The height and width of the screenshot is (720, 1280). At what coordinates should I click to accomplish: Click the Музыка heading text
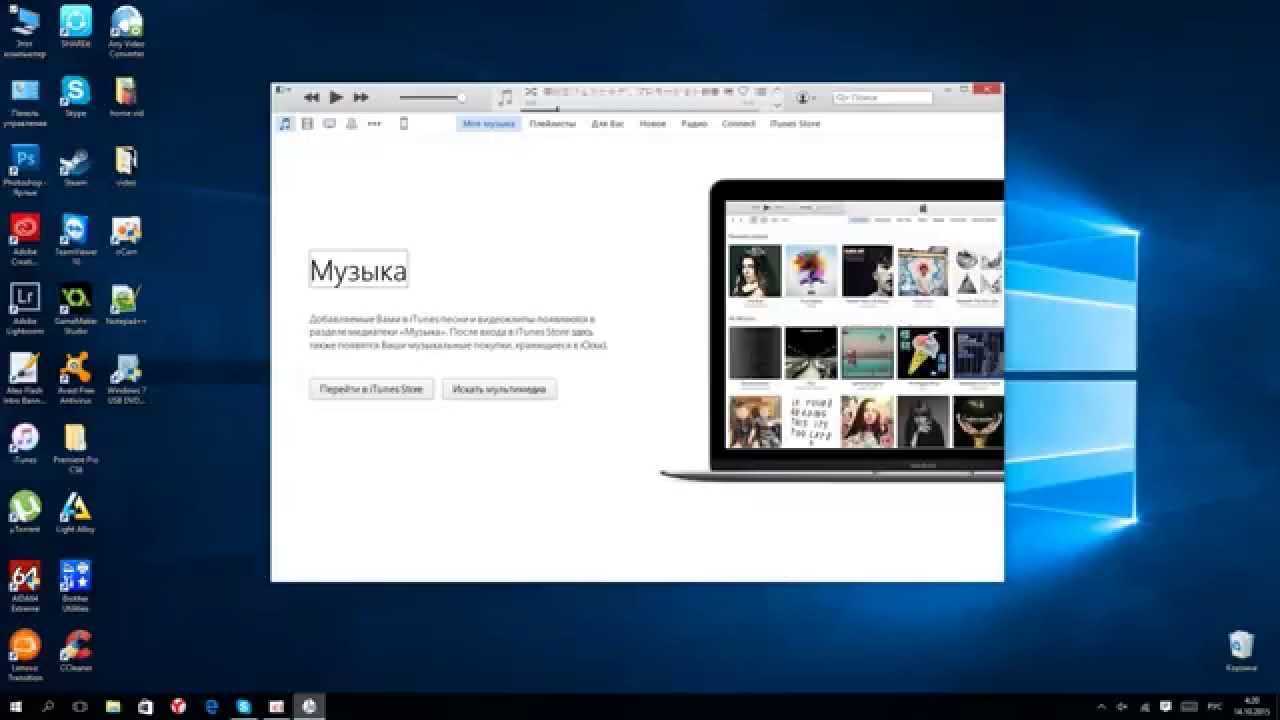pyautogui.click(x=358, y=270)
